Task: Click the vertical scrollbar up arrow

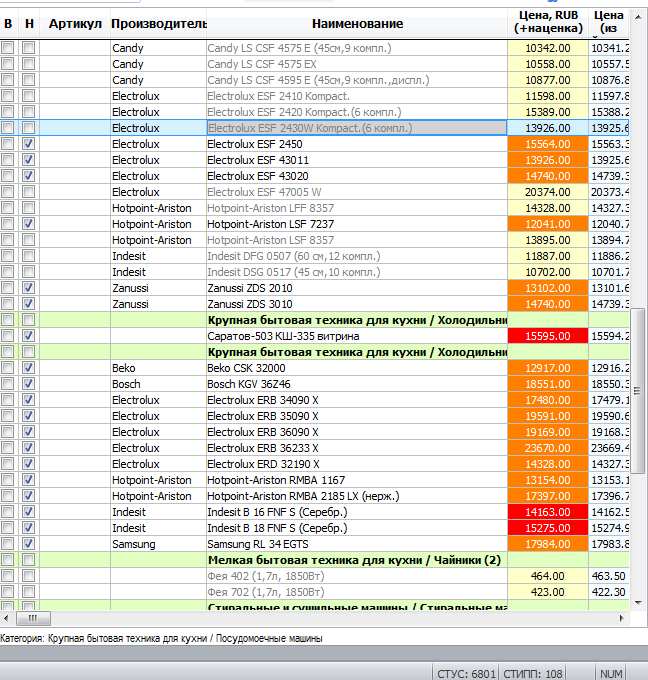Action: coord(638,17)
